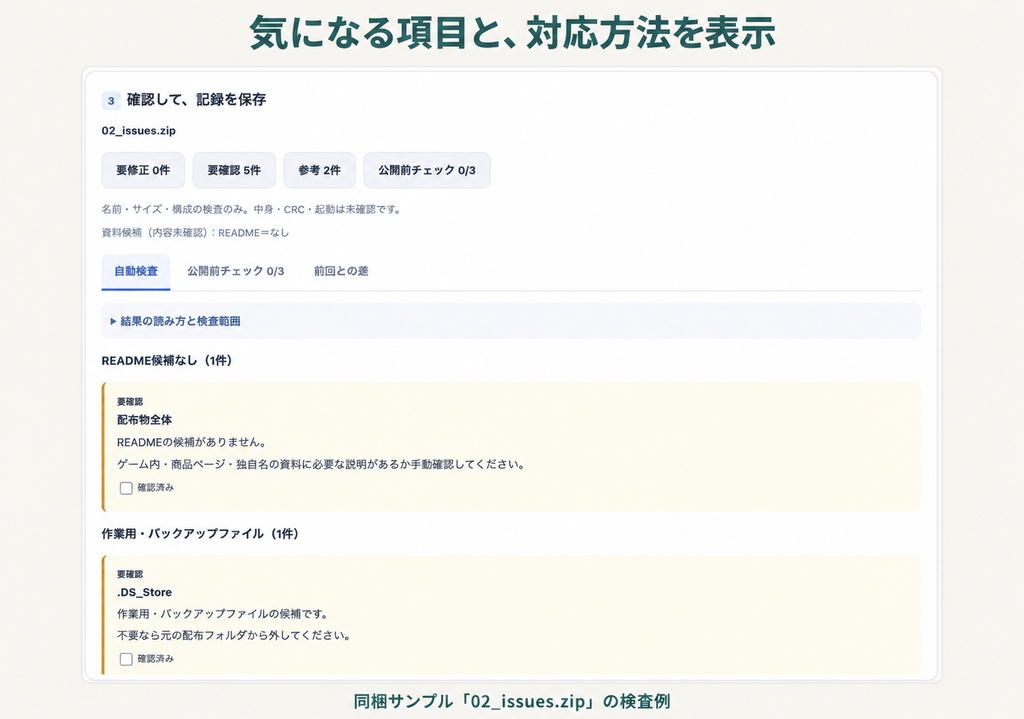Click the 公開前チェック 0/3 summary badge
Image resolution: width=1024 pixels, height=719 pixels.
tap(427, 170)
